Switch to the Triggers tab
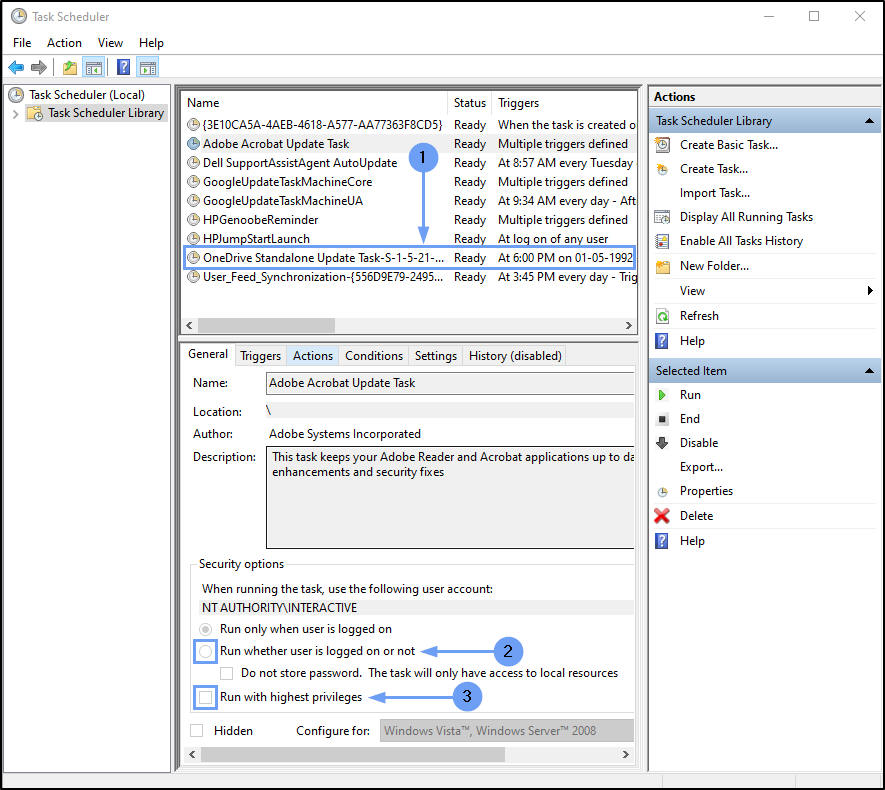This screenshot has height=790, width=885. pyautogui.click(x=260, y=356)
